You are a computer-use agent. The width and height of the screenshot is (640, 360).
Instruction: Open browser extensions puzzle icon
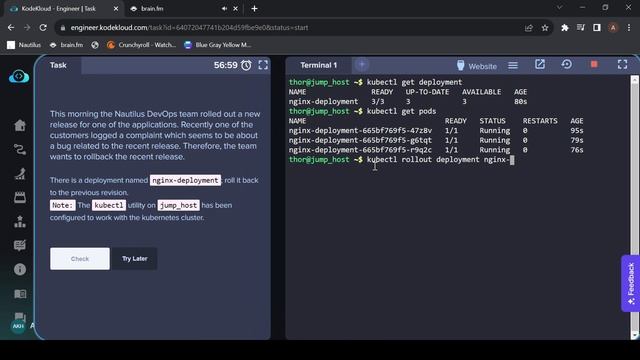tap(564, 28)
